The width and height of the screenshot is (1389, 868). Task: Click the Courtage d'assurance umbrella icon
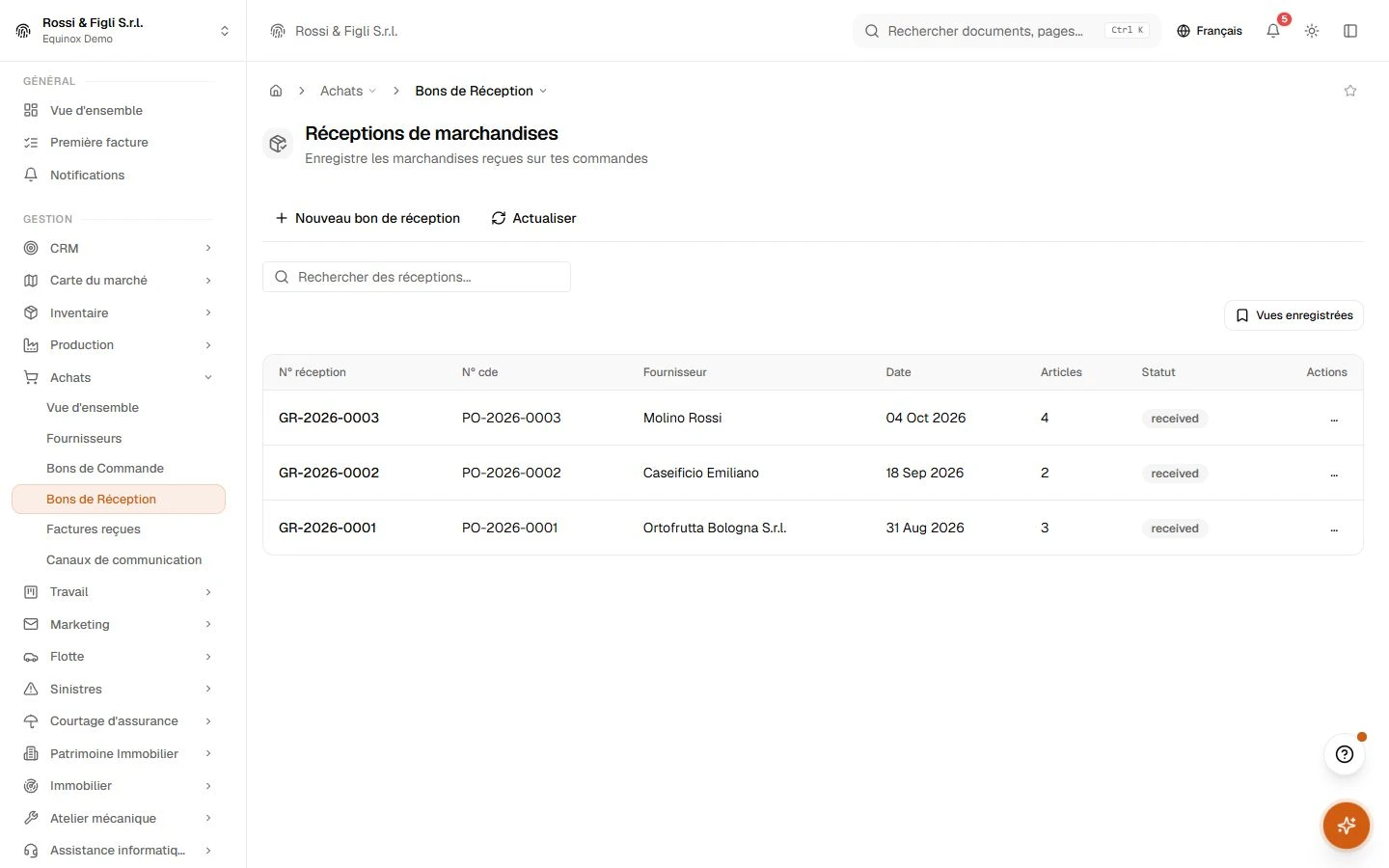click(x=31, y=721)
